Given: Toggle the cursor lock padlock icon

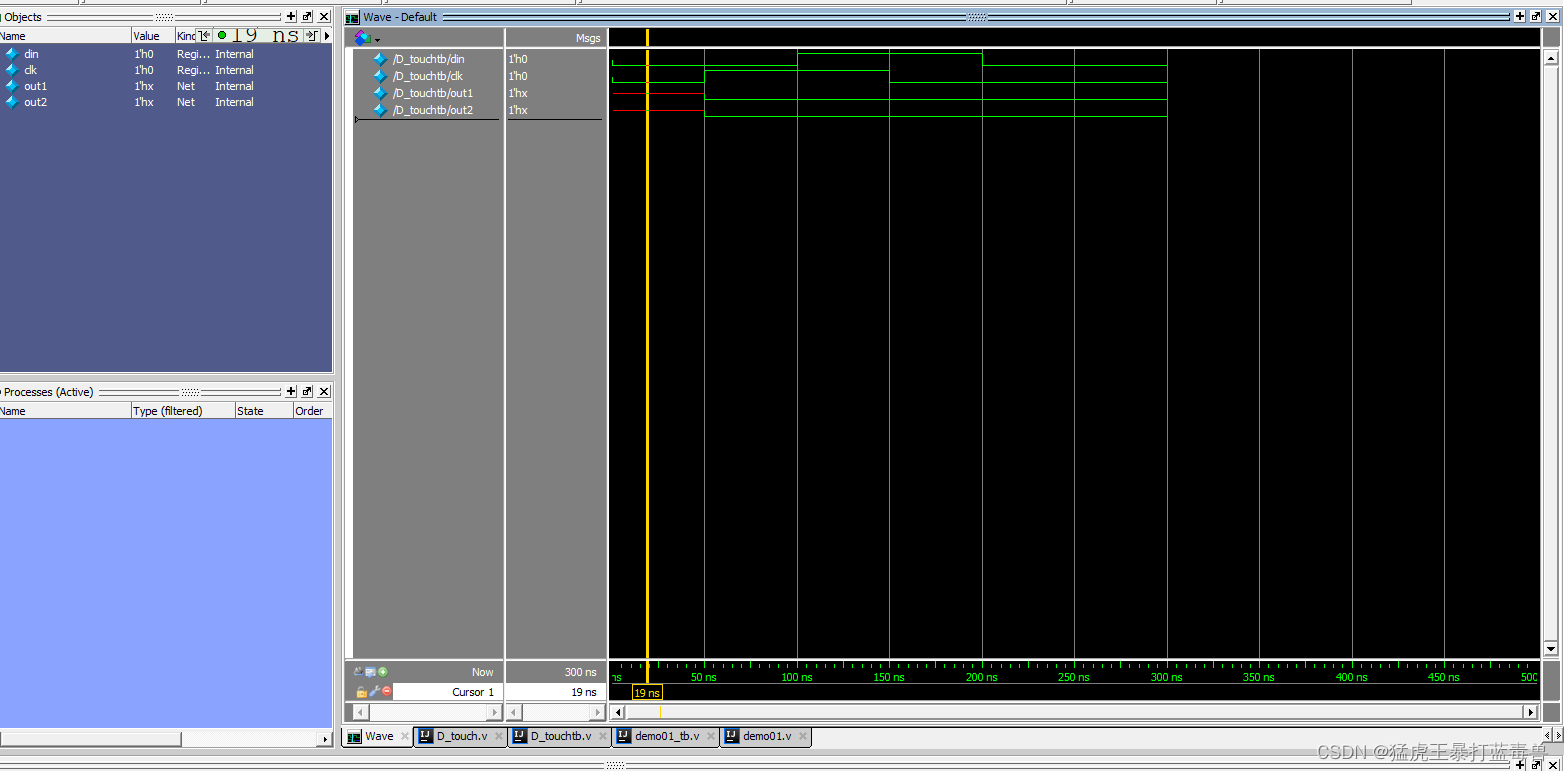Looking at the screenshot, I should point(361,692).
